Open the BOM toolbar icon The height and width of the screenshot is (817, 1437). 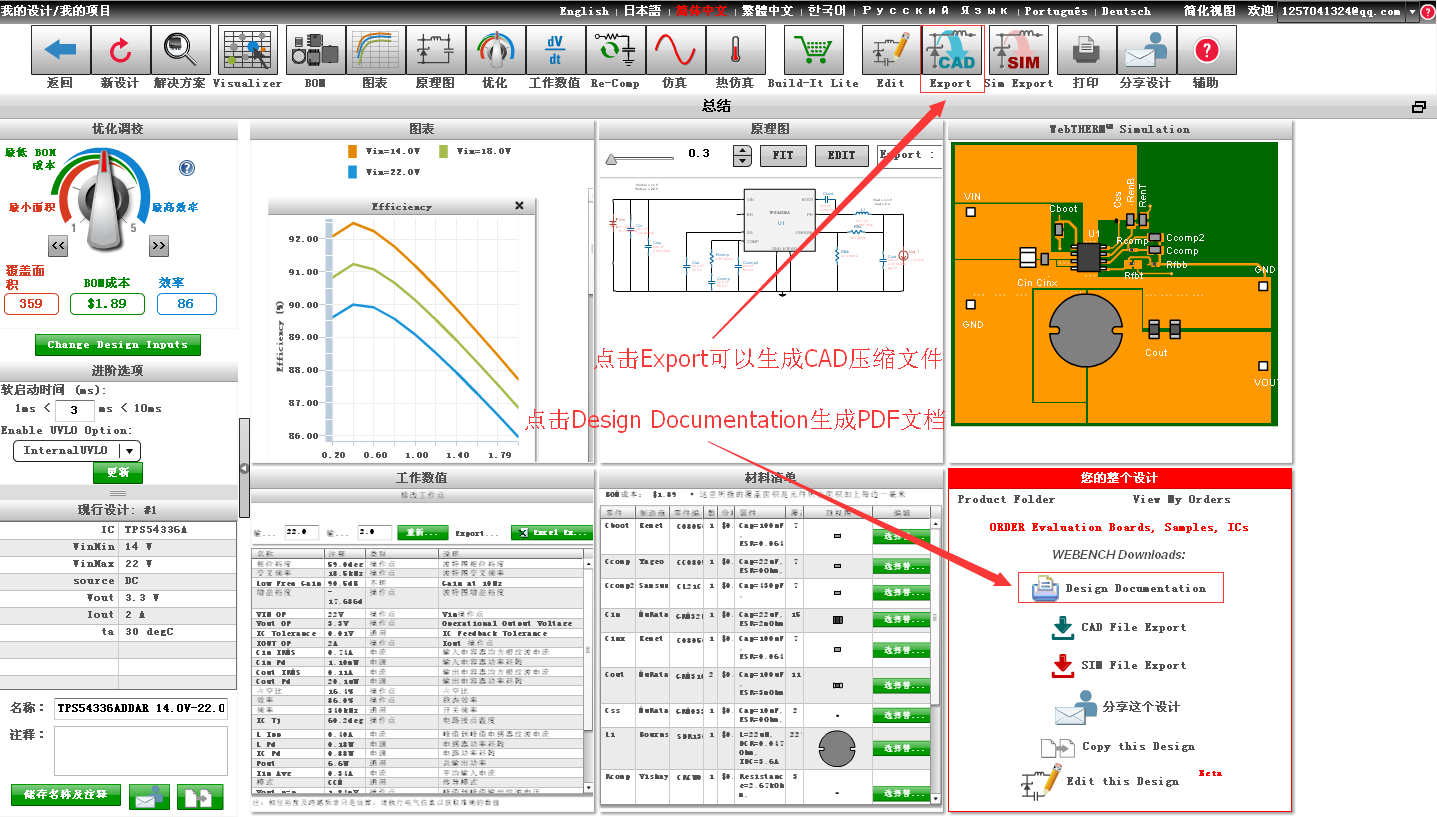point(316,50)
